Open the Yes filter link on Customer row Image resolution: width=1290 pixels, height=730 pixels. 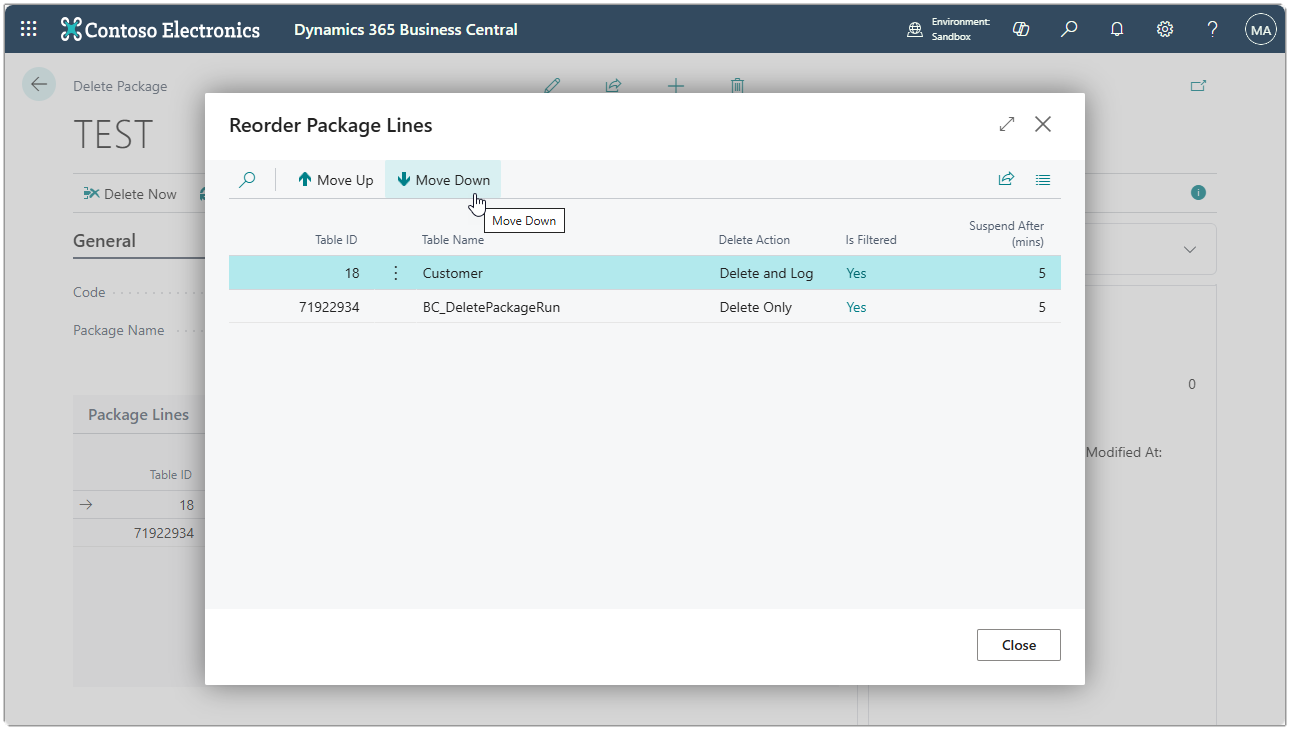pyautogui.click(x=856, y=272)
